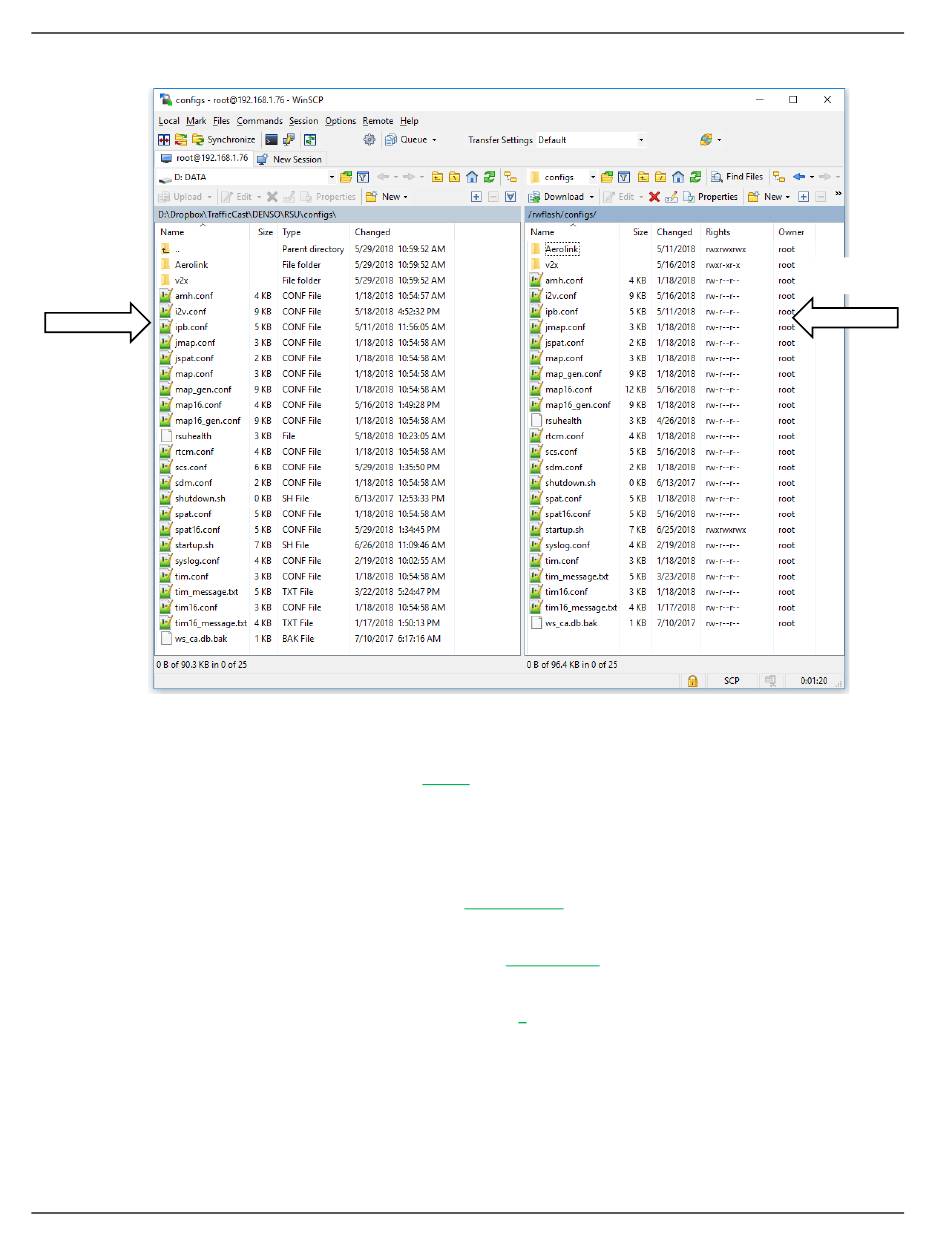Go to local root directory icon
The image size is (950, 1260).
click(454, 177)
